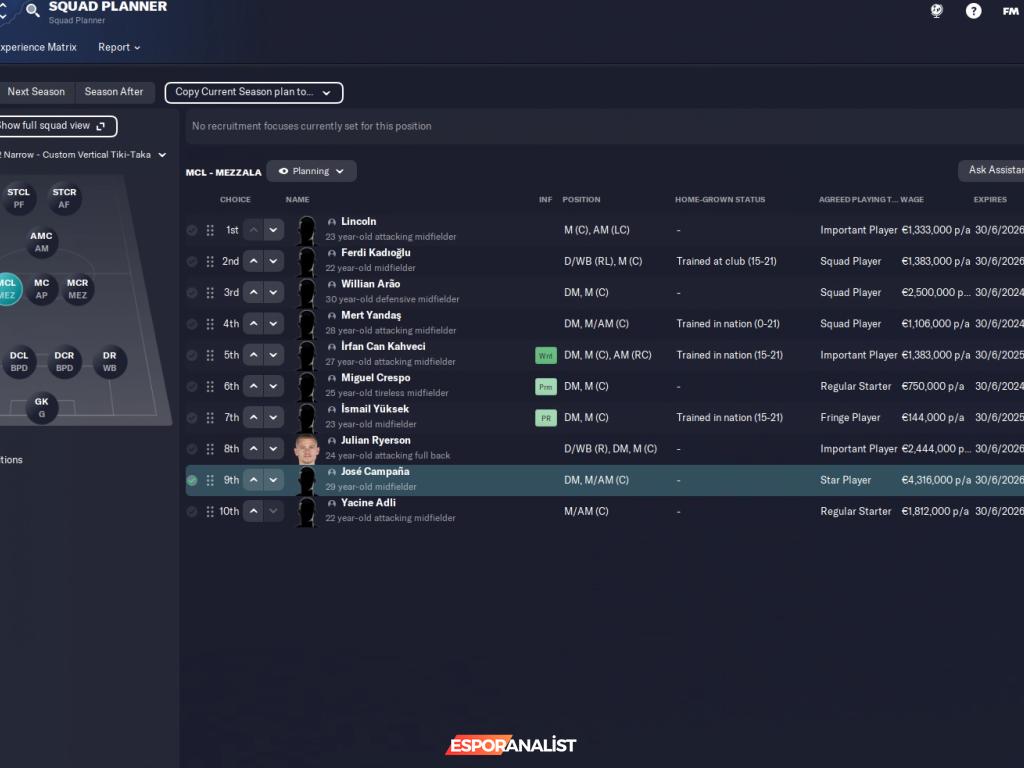Image resolution: width=1024 pixels, height=768 pixels.
Task: Select the AMC position circle on pitch
Action: pyautogui.click(x=41, y=242)
